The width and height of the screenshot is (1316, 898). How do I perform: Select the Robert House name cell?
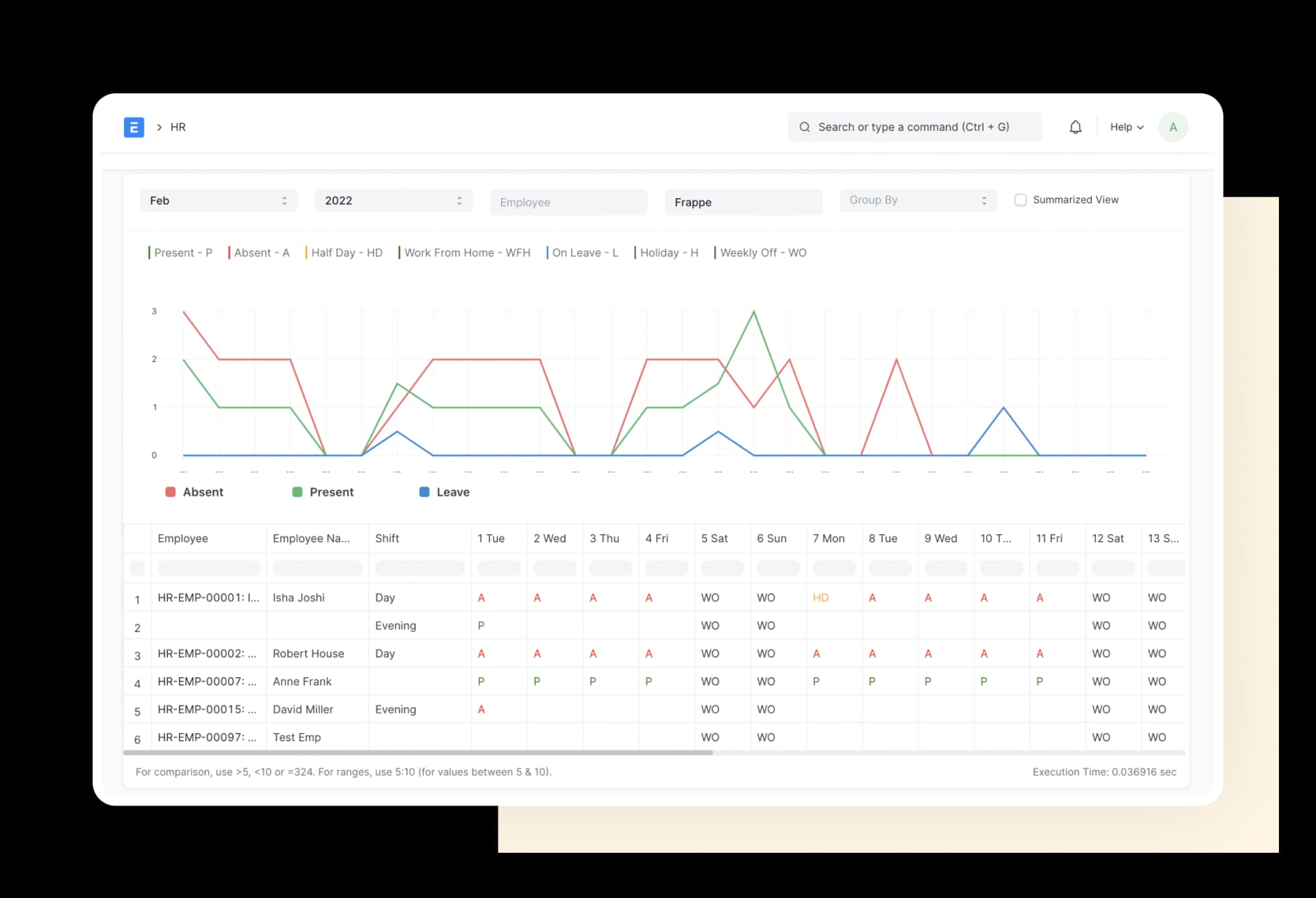click(x=317, y=654)
